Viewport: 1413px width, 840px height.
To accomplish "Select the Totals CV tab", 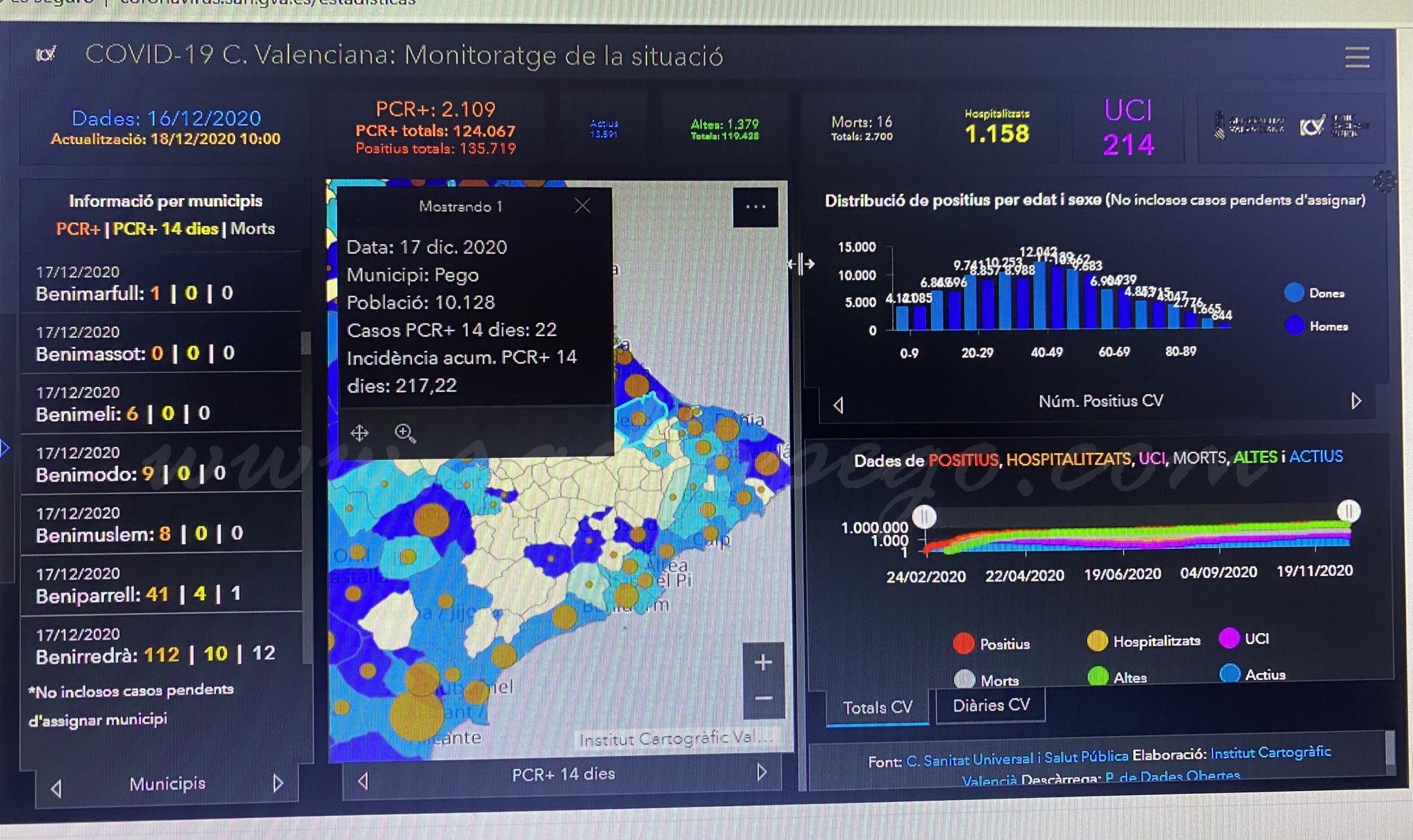I will point(878,708).
